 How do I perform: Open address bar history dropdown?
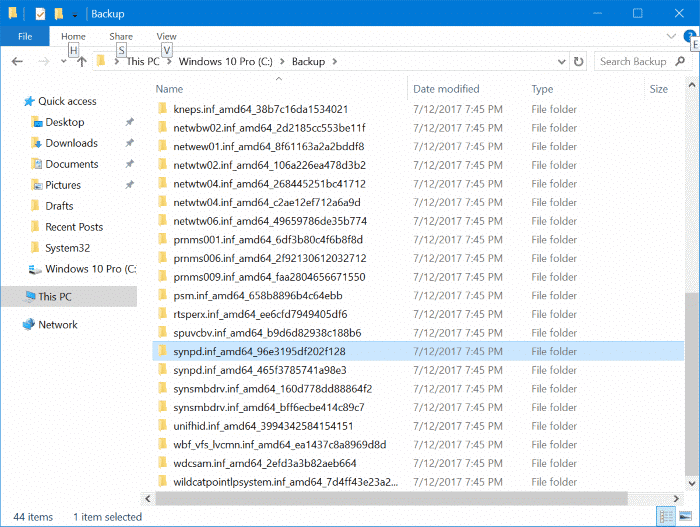pos(562,62)
